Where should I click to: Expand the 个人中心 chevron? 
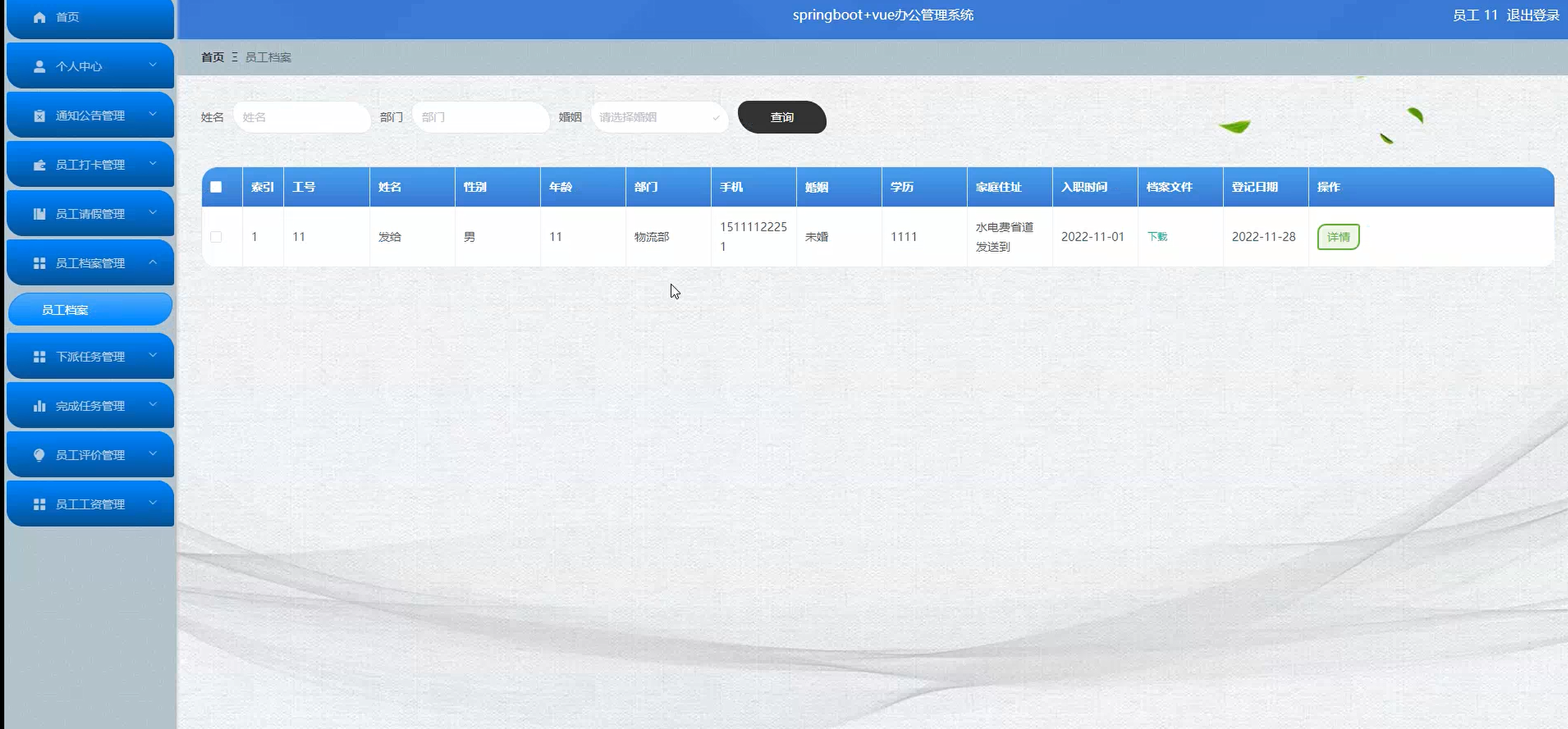tap(152, 65)
